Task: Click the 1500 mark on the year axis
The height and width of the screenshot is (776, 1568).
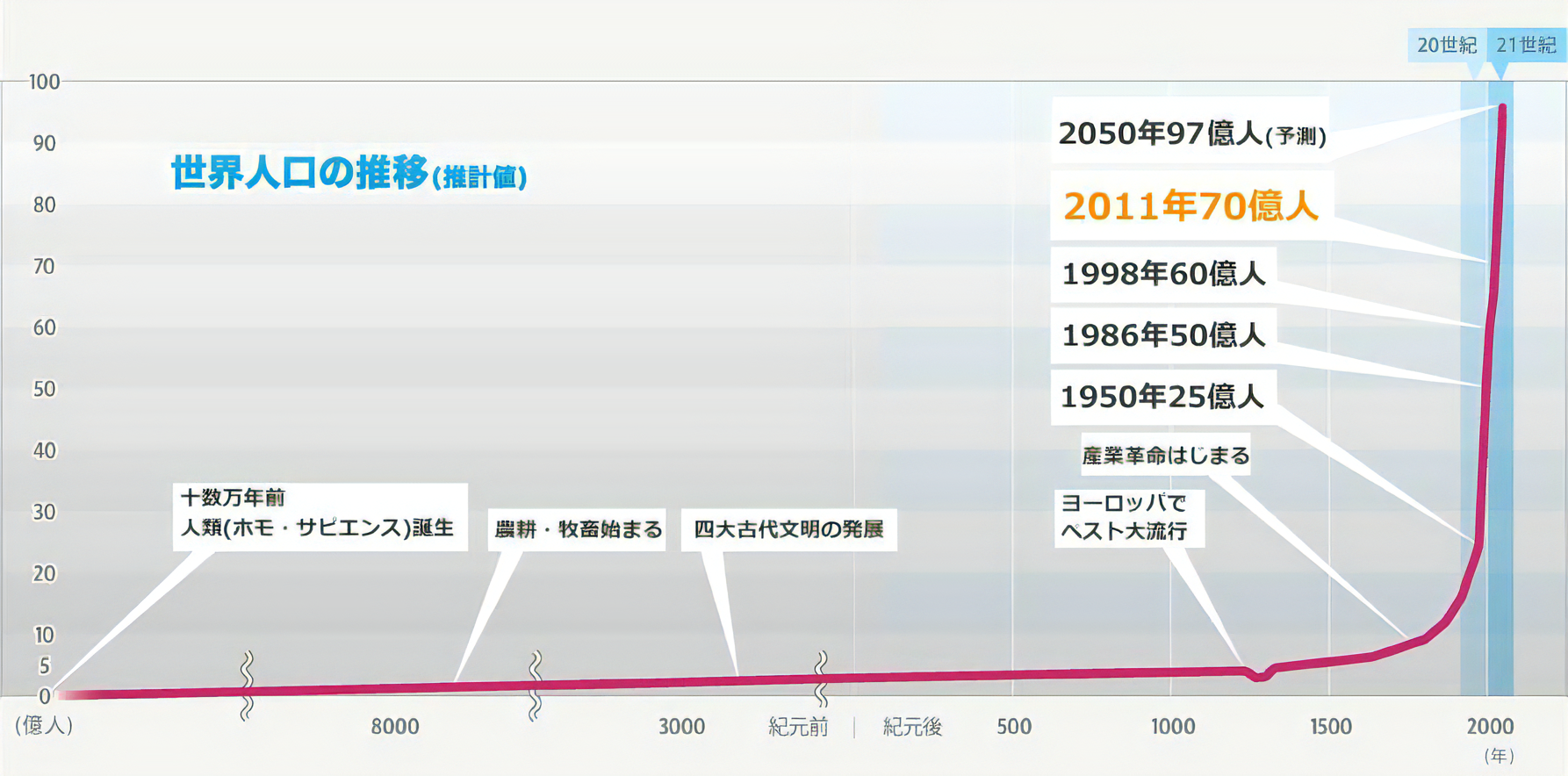Action: pos(1330,727)
